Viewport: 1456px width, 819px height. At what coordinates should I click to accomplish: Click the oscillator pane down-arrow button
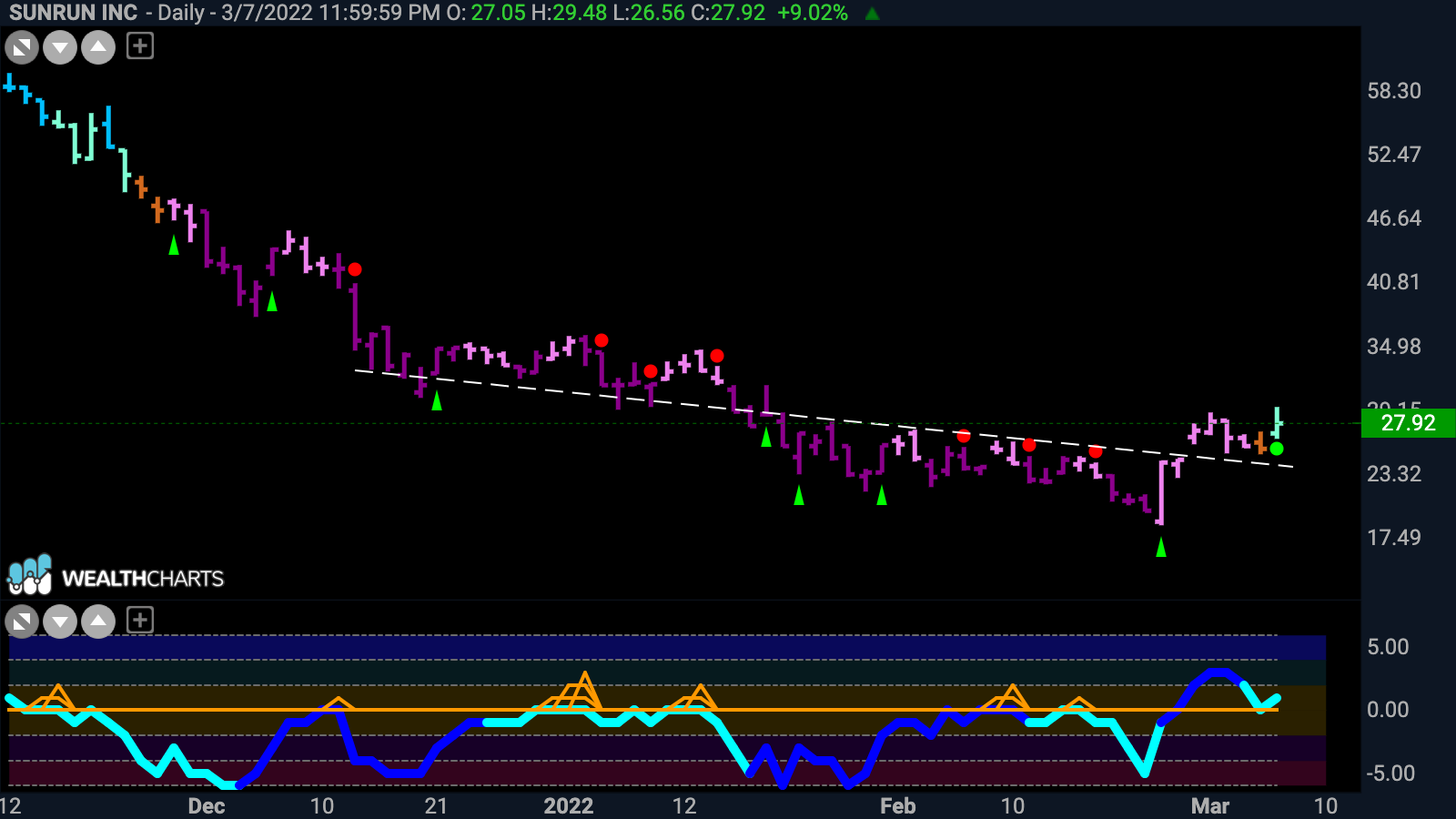(60, 622)
